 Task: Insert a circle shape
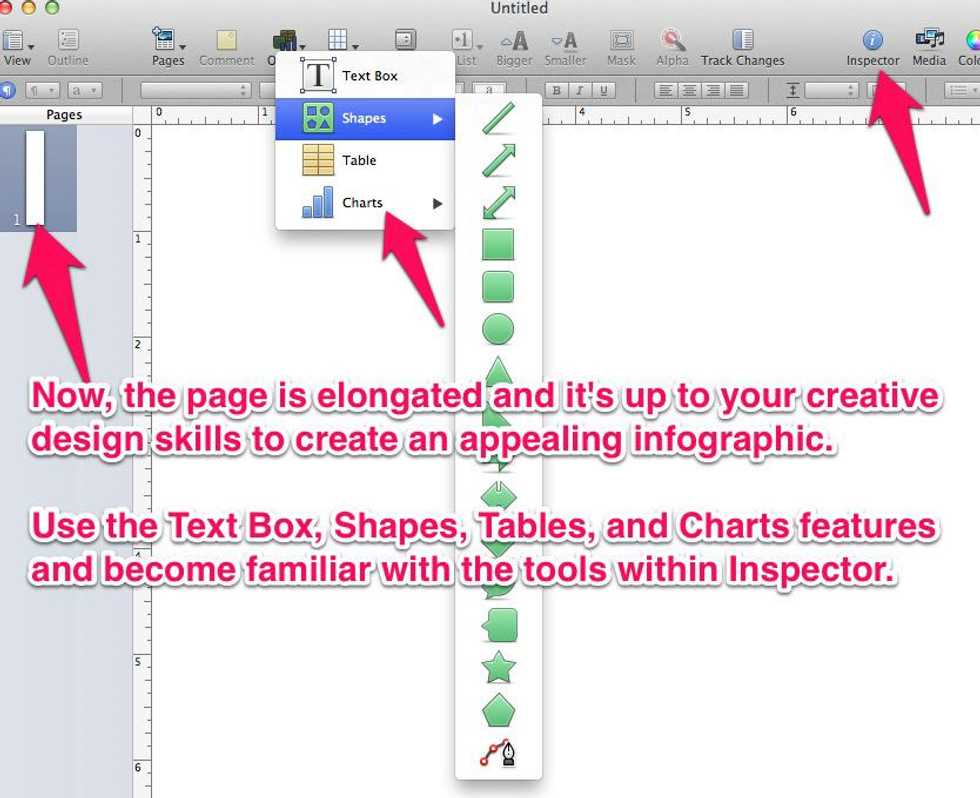coord(498,328)
